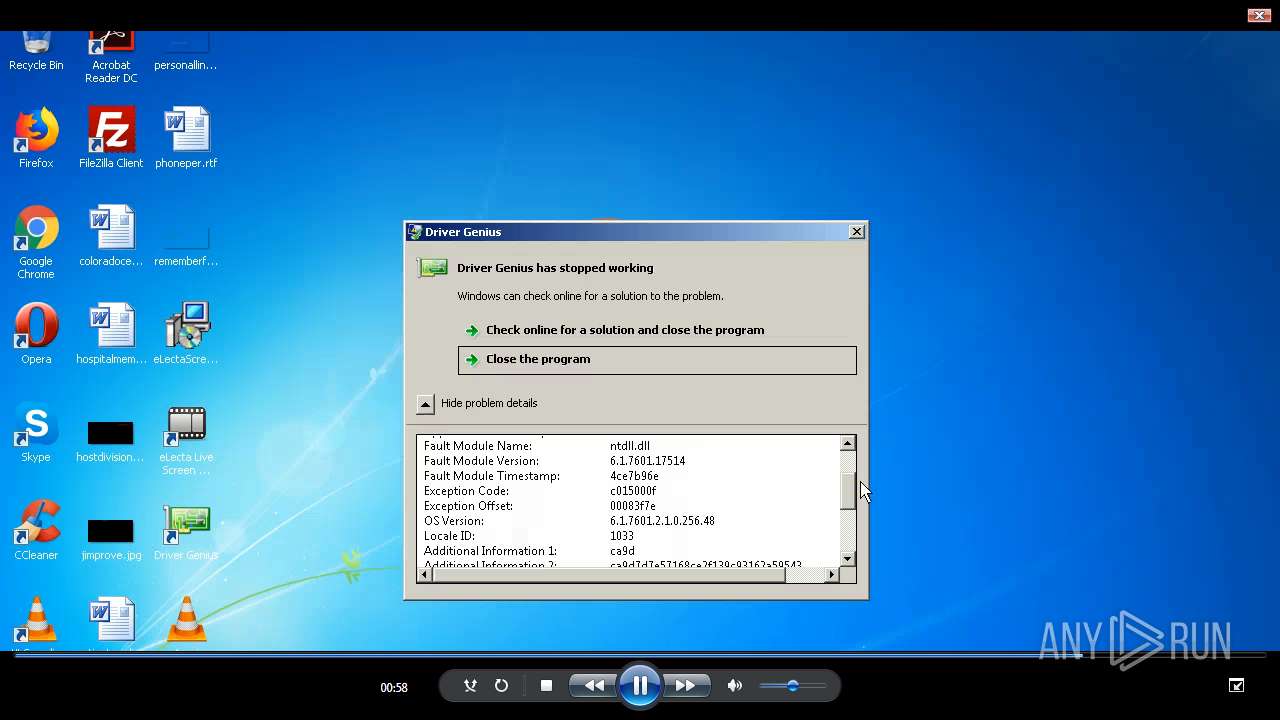Collapse with Hide problem details arrow
The image size is (1280, 720).
425,403
